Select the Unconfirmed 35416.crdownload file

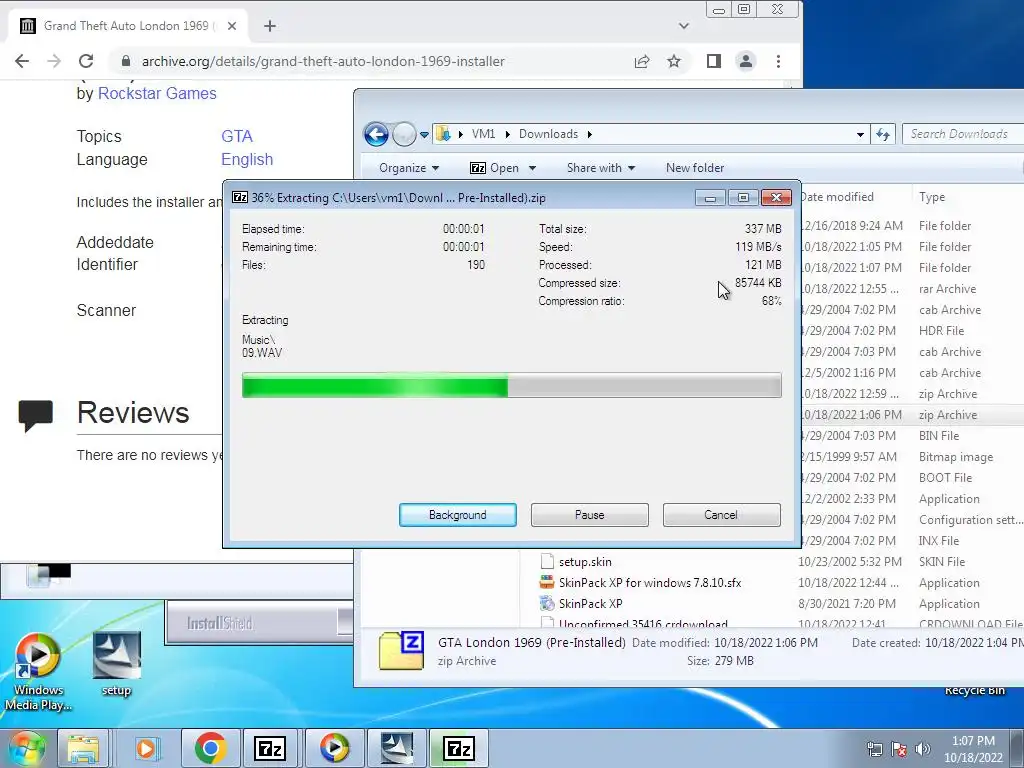643,623
